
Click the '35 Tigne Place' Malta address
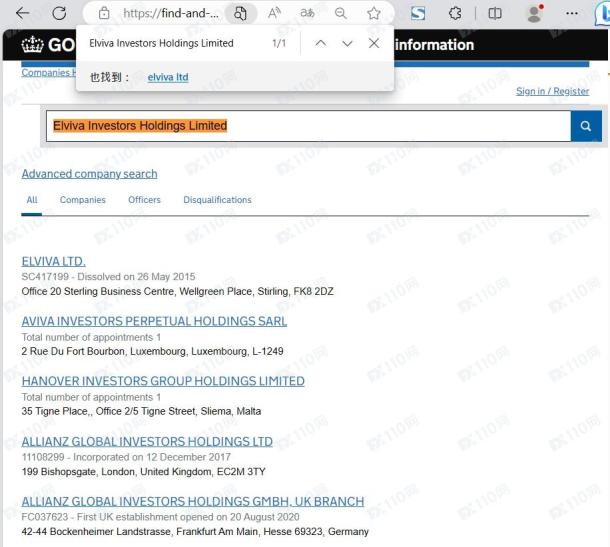click(141, 411)
